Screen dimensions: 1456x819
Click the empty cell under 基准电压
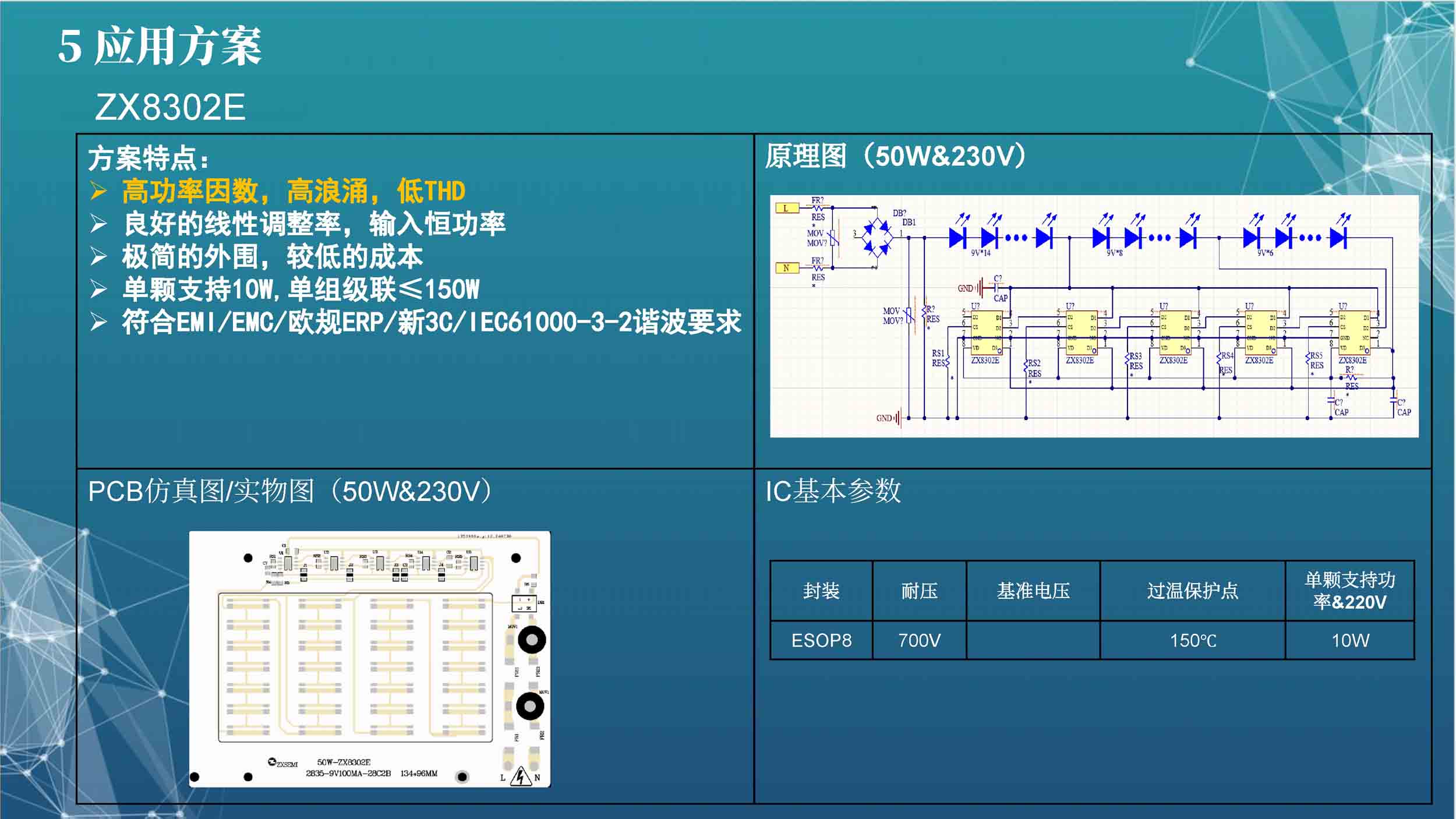coord(1033,640)
